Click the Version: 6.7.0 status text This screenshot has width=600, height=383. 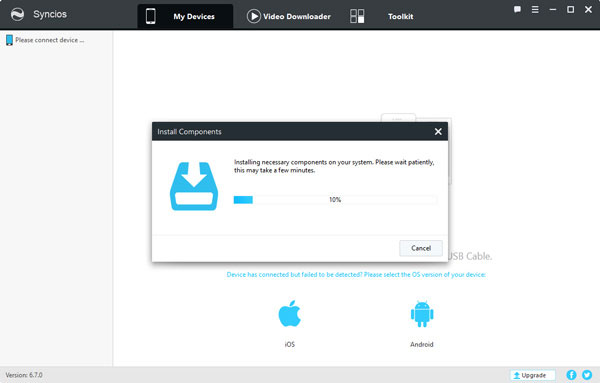tap(24, 375)
